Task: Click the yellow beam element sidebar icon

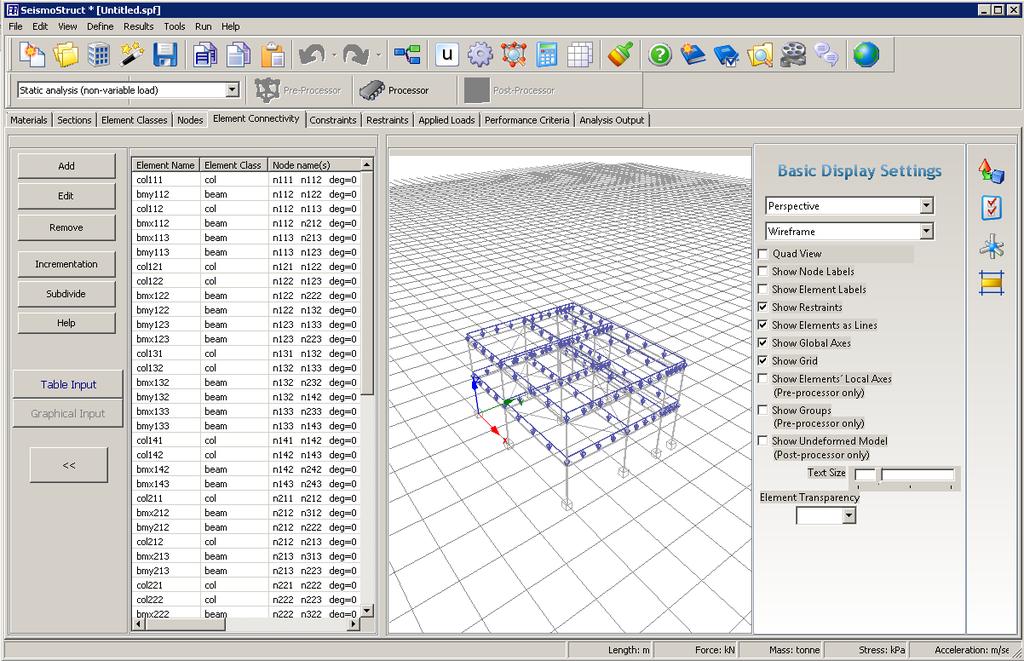Action: pos(991,283)
